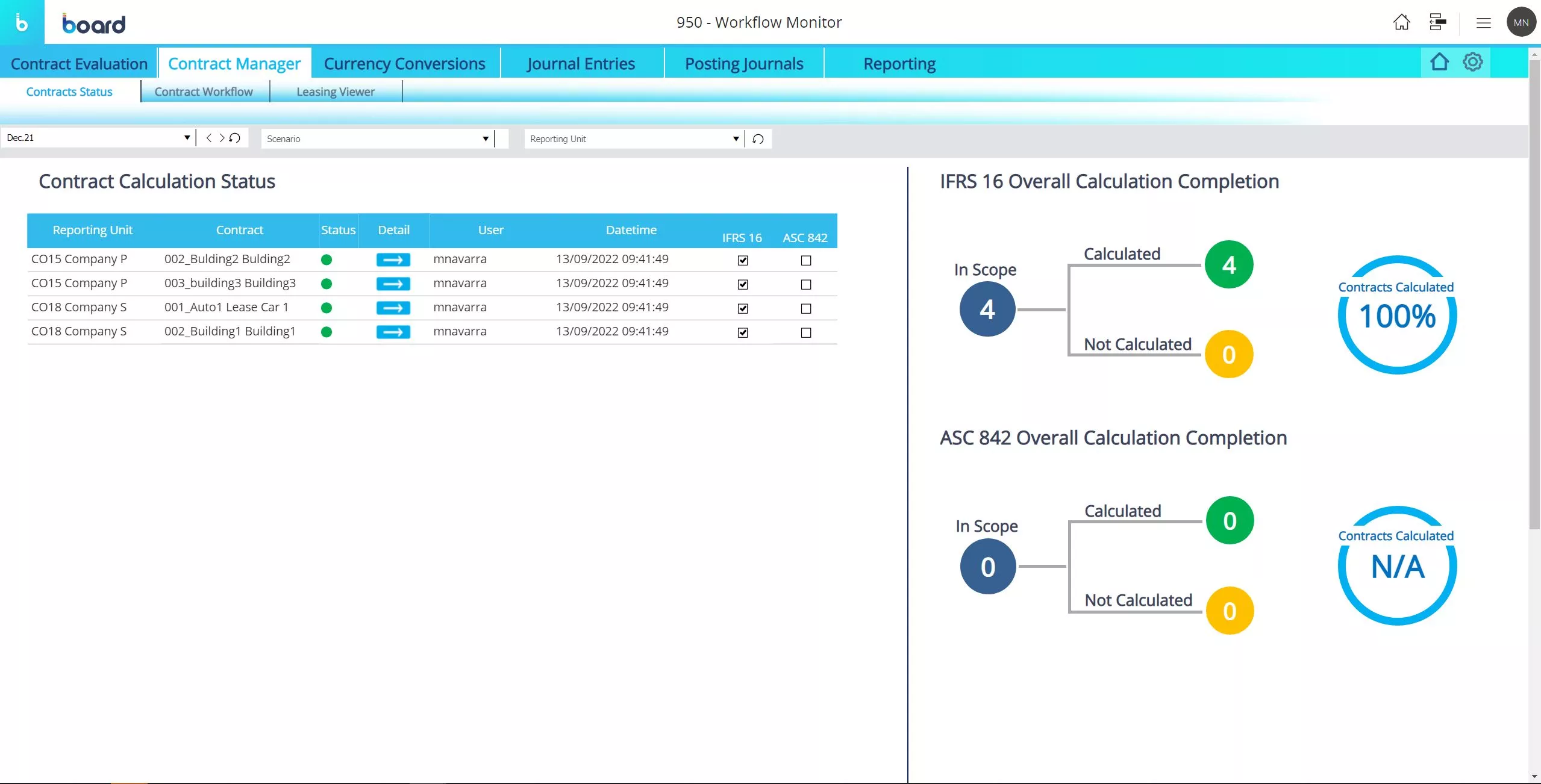Enable ASC 842 checkbox for Building3 contract
1541x784 pixels.
805,284
